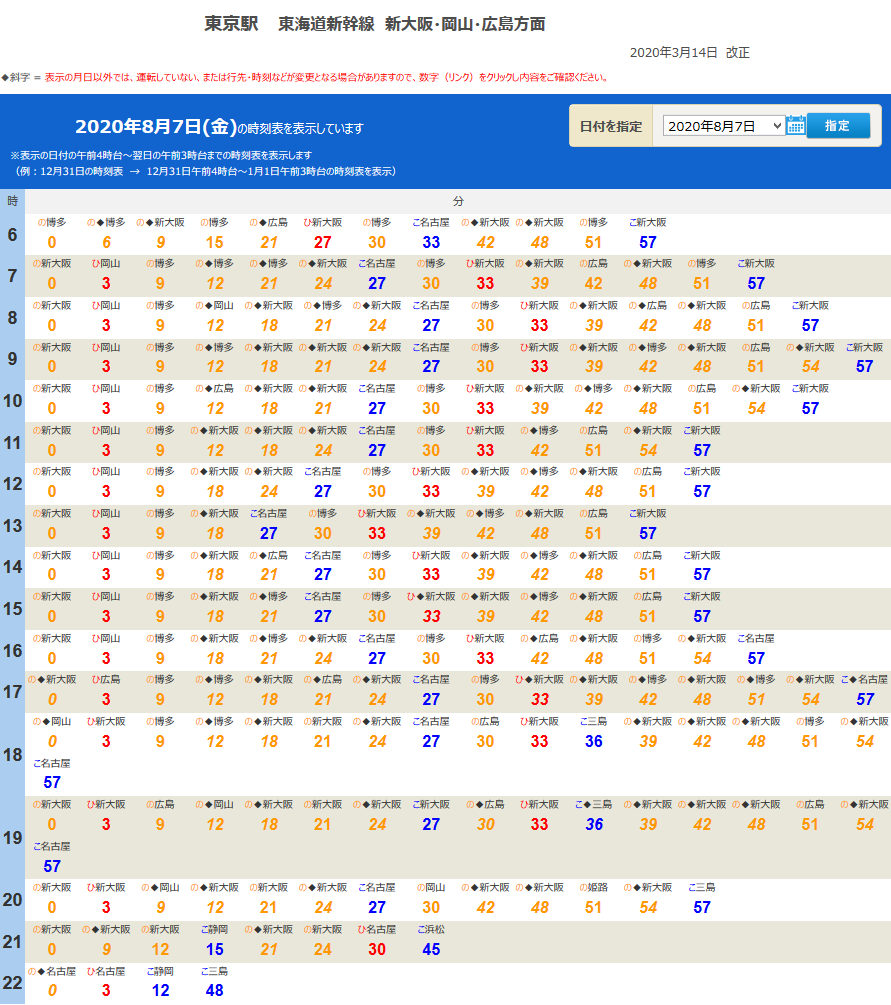Click the 20時51分 姫路 departure
Image resolution: width=891 pixels, height=1005 pixels.
click(594, 907)
